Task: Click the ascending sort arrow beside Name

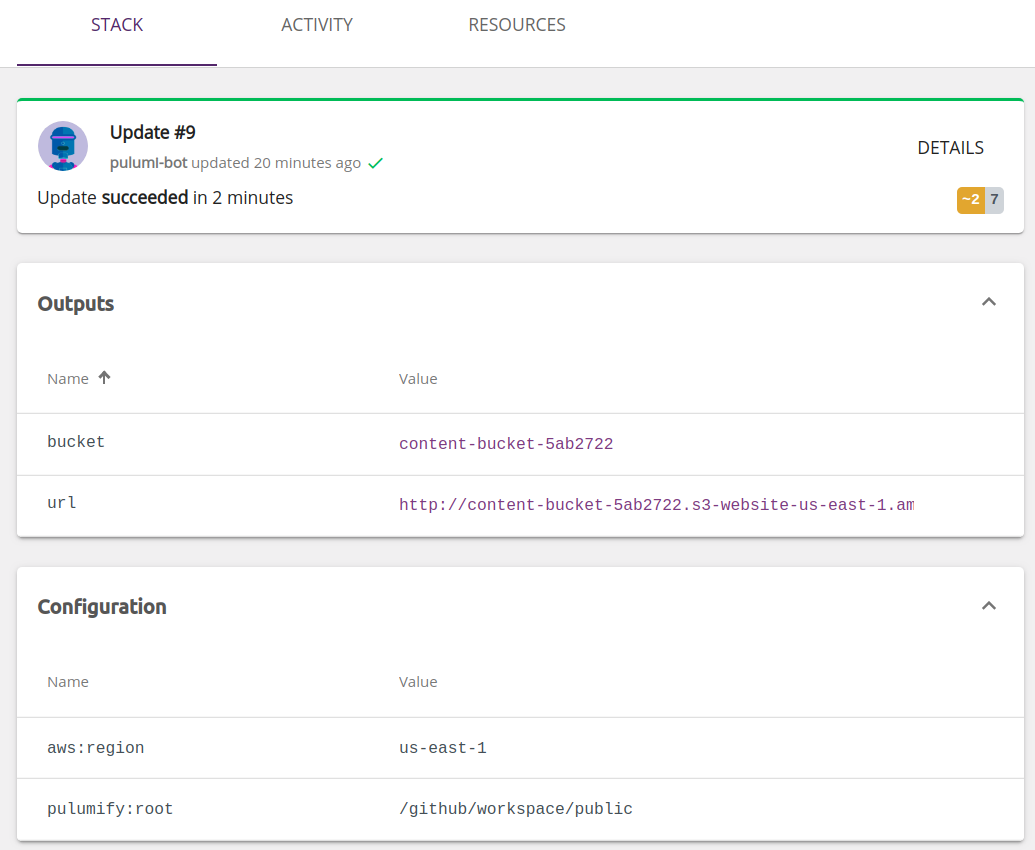Action: click(104, 377)
